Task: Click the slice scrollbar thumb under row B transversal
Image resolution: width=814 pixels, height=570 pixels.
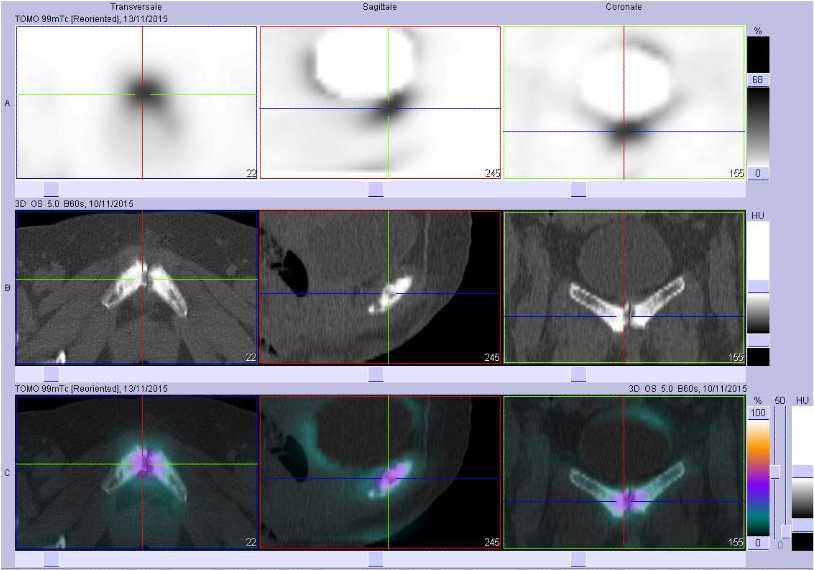Action: click(x=51, y=374)
